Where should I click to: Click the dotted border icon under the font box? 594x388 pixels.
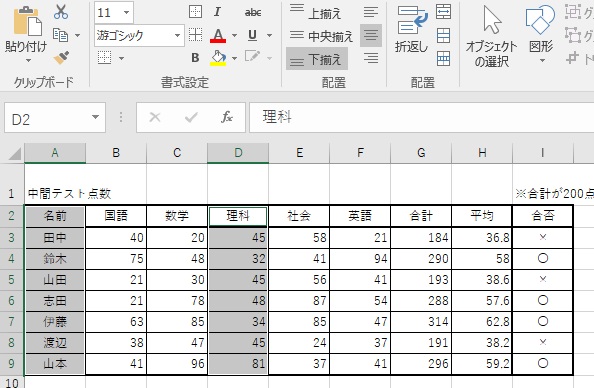(105, 58)
